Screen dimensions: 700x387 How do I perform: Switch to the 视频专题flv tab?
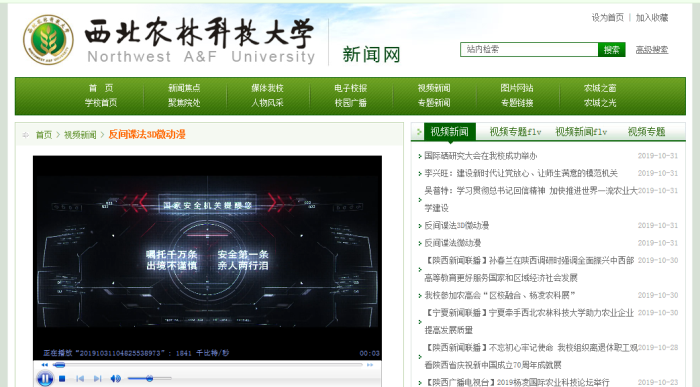click(x=515, y=132)
